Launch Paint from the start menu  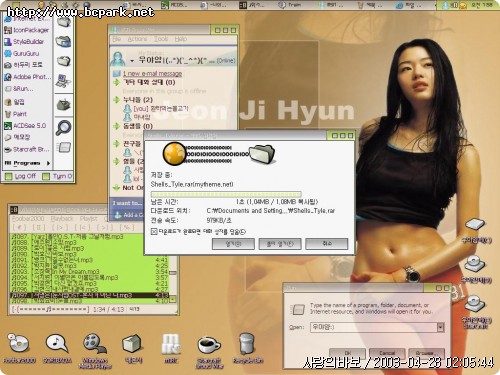(16, 114)
